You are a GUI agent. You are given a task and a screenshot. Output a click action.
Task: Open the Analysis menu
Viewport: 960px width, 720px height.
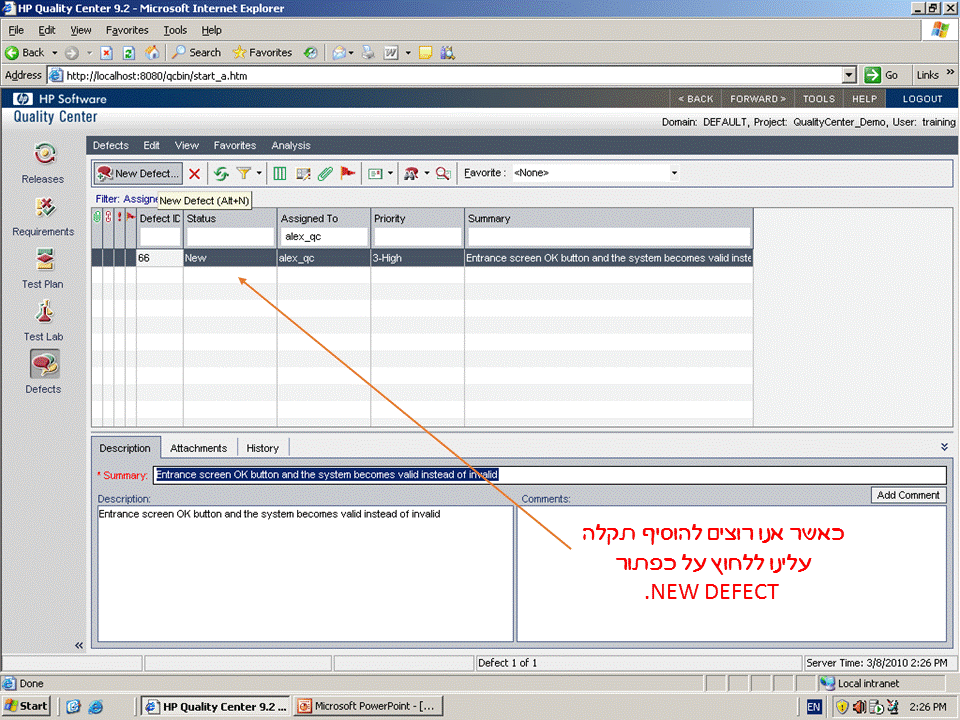pos(291,146)
